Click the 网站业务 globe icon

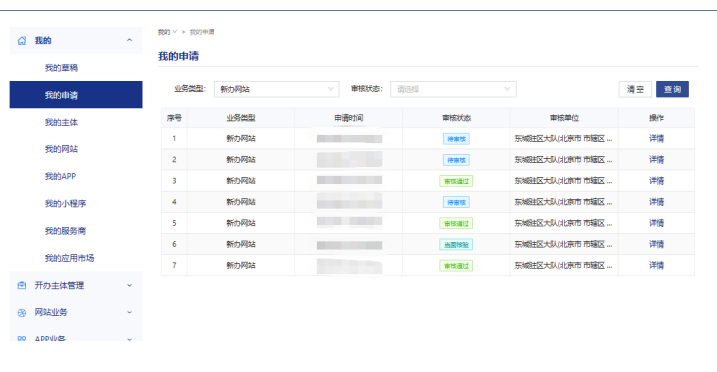pos(21,313)
